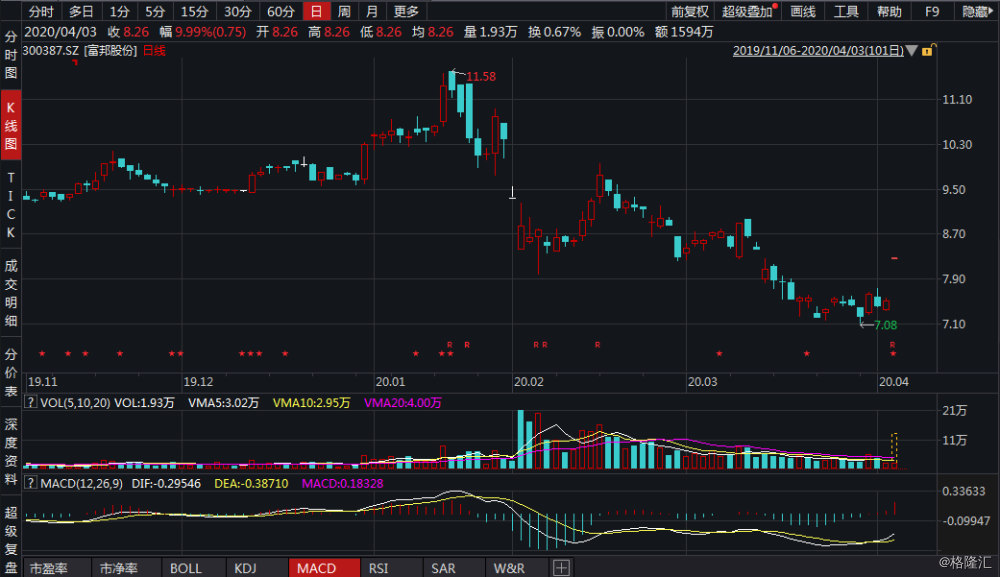Click the 19.12 date axis label
This screenshot has width=1000, height=577.
coord(198,382)
